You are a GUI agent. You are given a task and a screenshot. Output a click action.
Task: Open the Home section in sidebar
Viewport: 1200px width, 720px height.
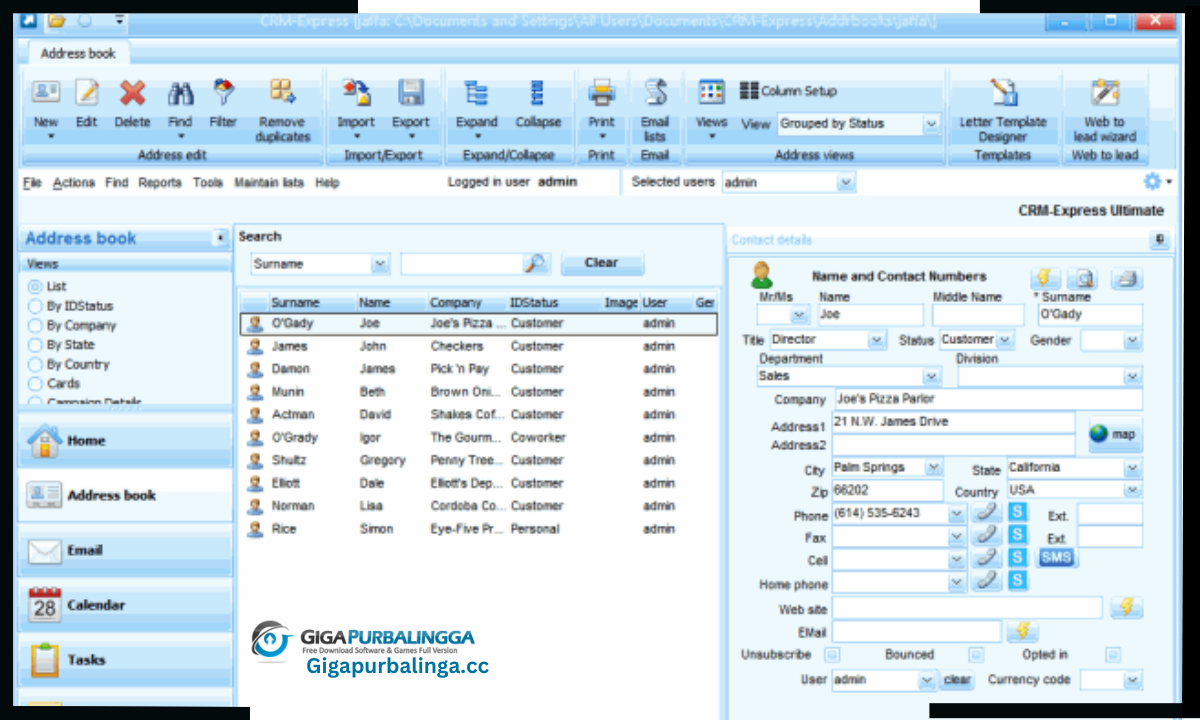click(x=125, y=440)
